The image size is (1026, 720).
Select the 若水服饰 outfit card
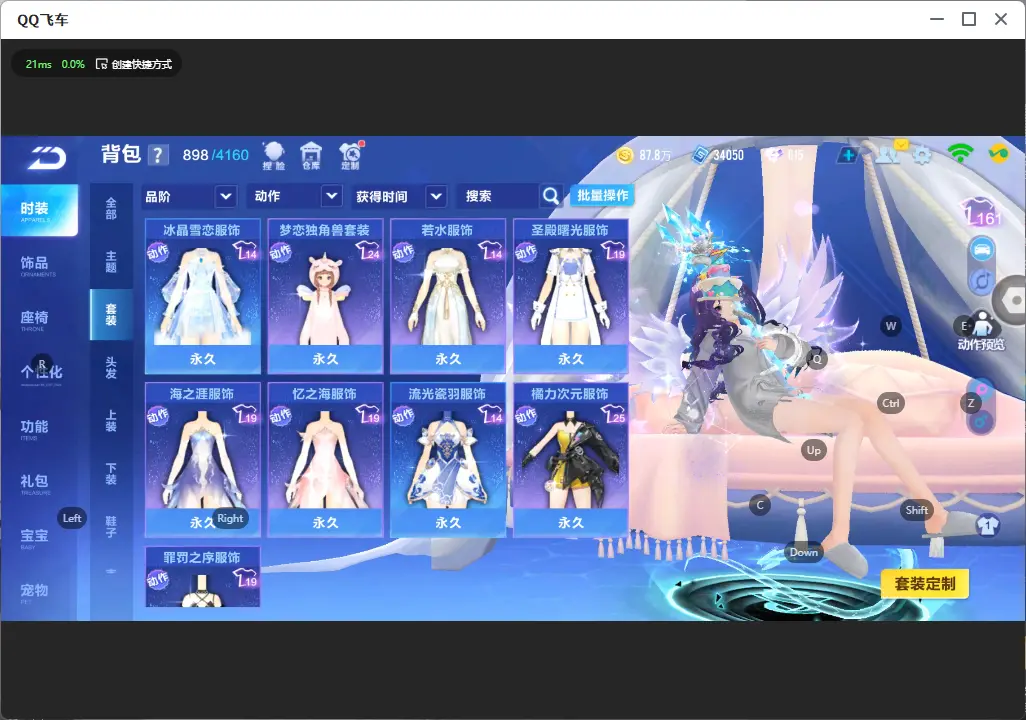point(448,296)
